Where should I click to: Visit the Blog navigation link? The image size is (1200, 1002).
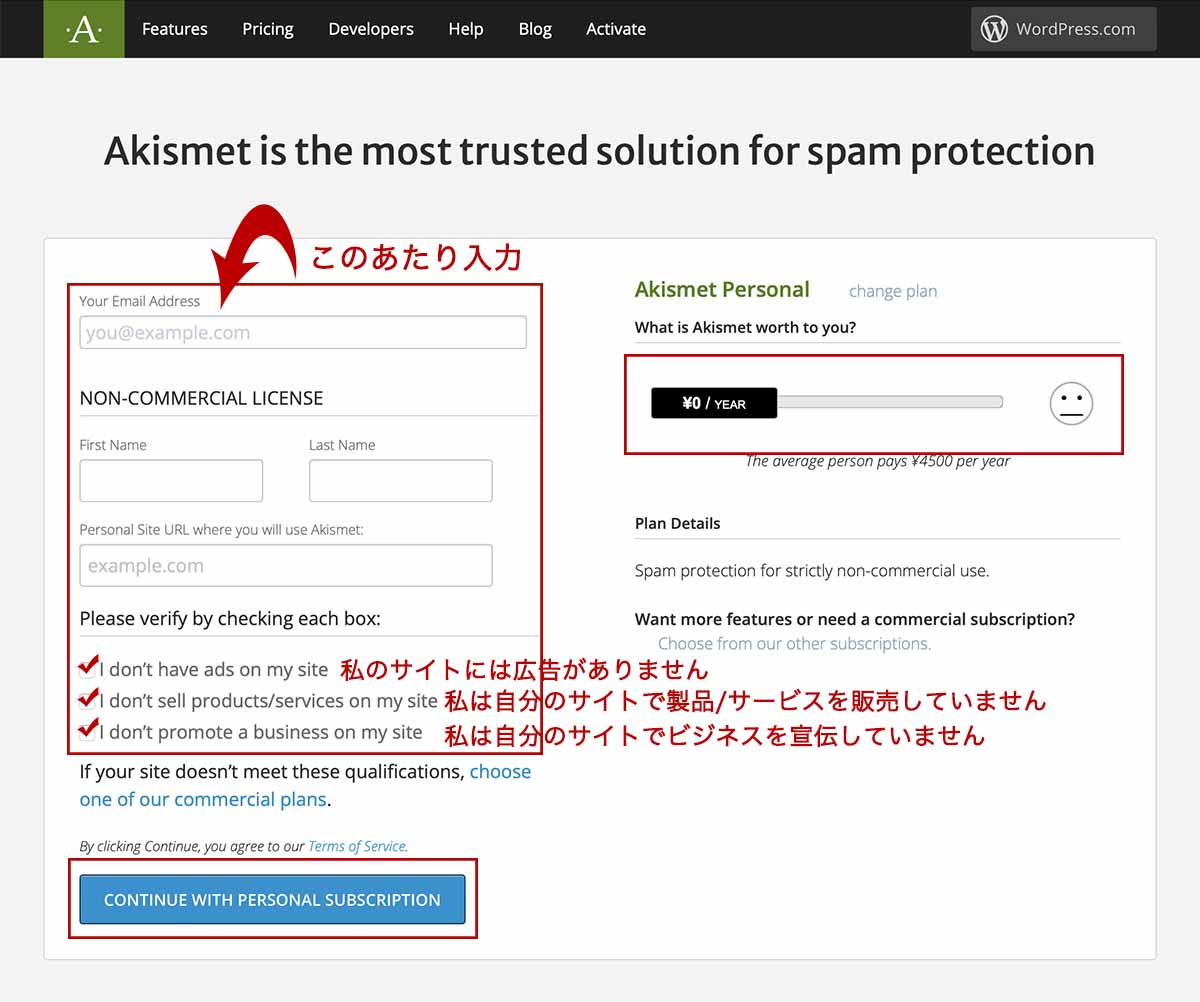(x=535, y=29)
